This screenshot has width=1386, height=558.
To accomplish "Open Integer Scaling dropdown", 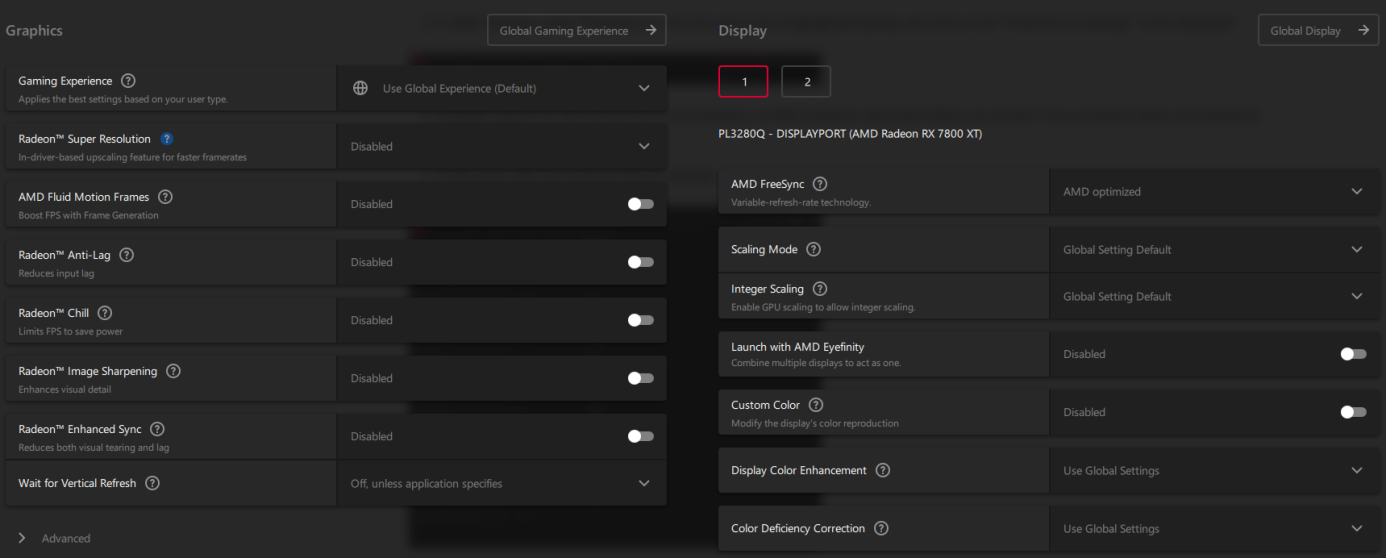I will pyautogui.click(x=1214, y=296).
